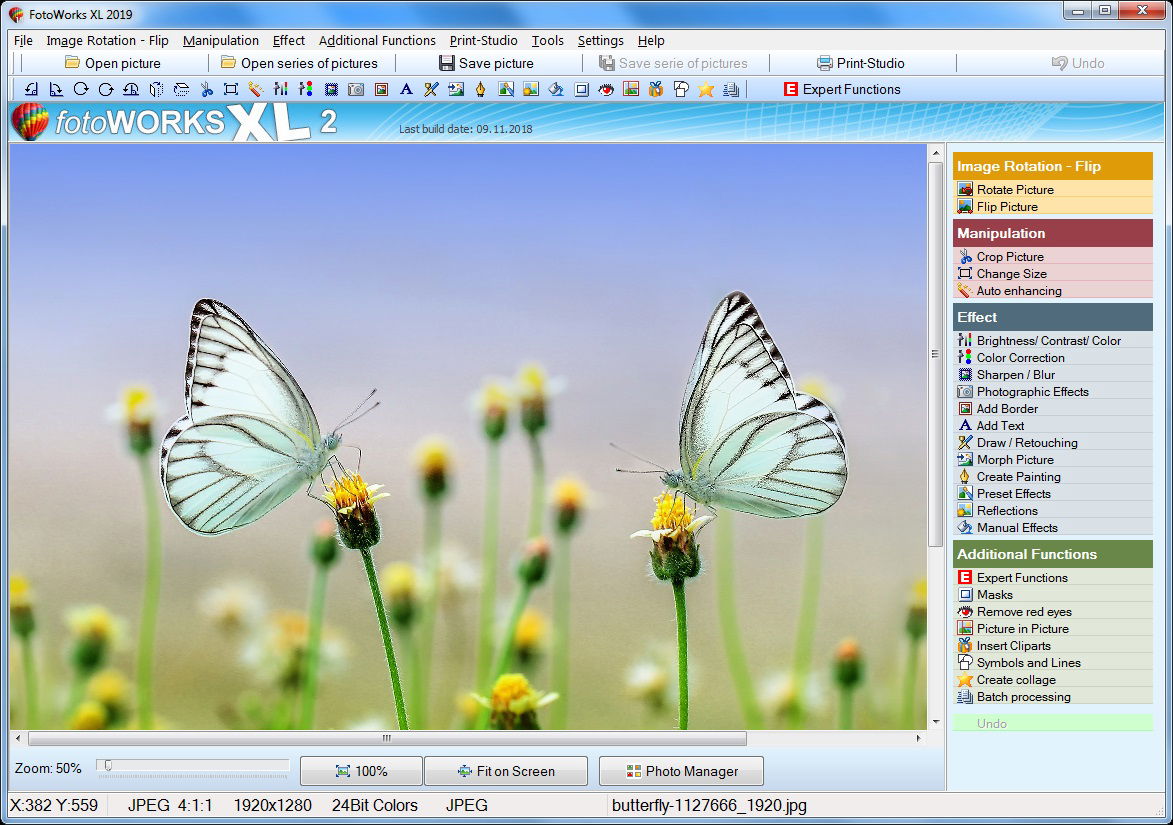
Task: Open the Print-Studio menu in the menu bar
Action: (x=483, y=40)
